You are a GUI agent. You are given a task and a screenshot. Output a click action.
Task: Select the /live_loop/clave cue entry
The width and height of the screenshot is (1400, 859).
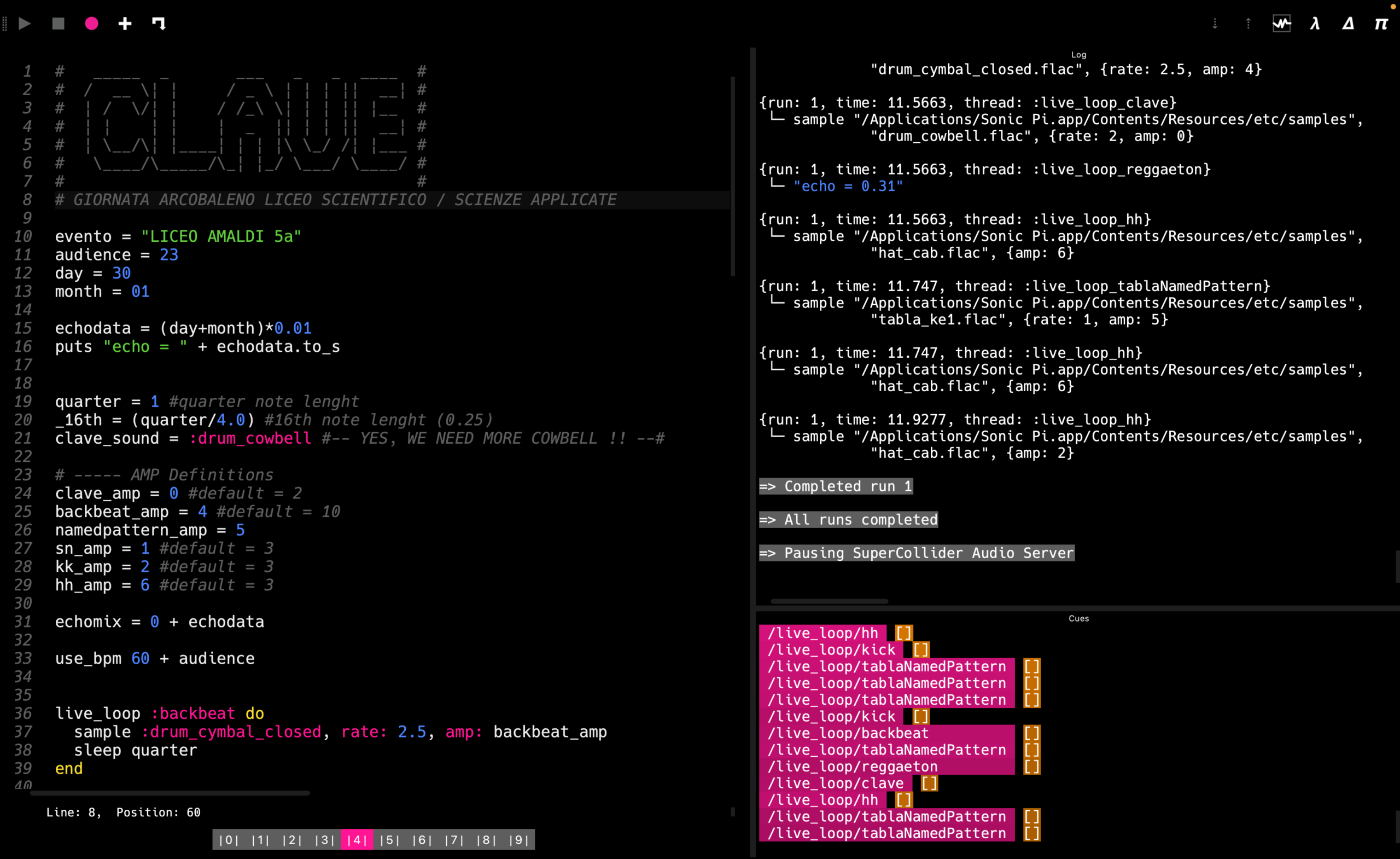[x=835, y=783]
